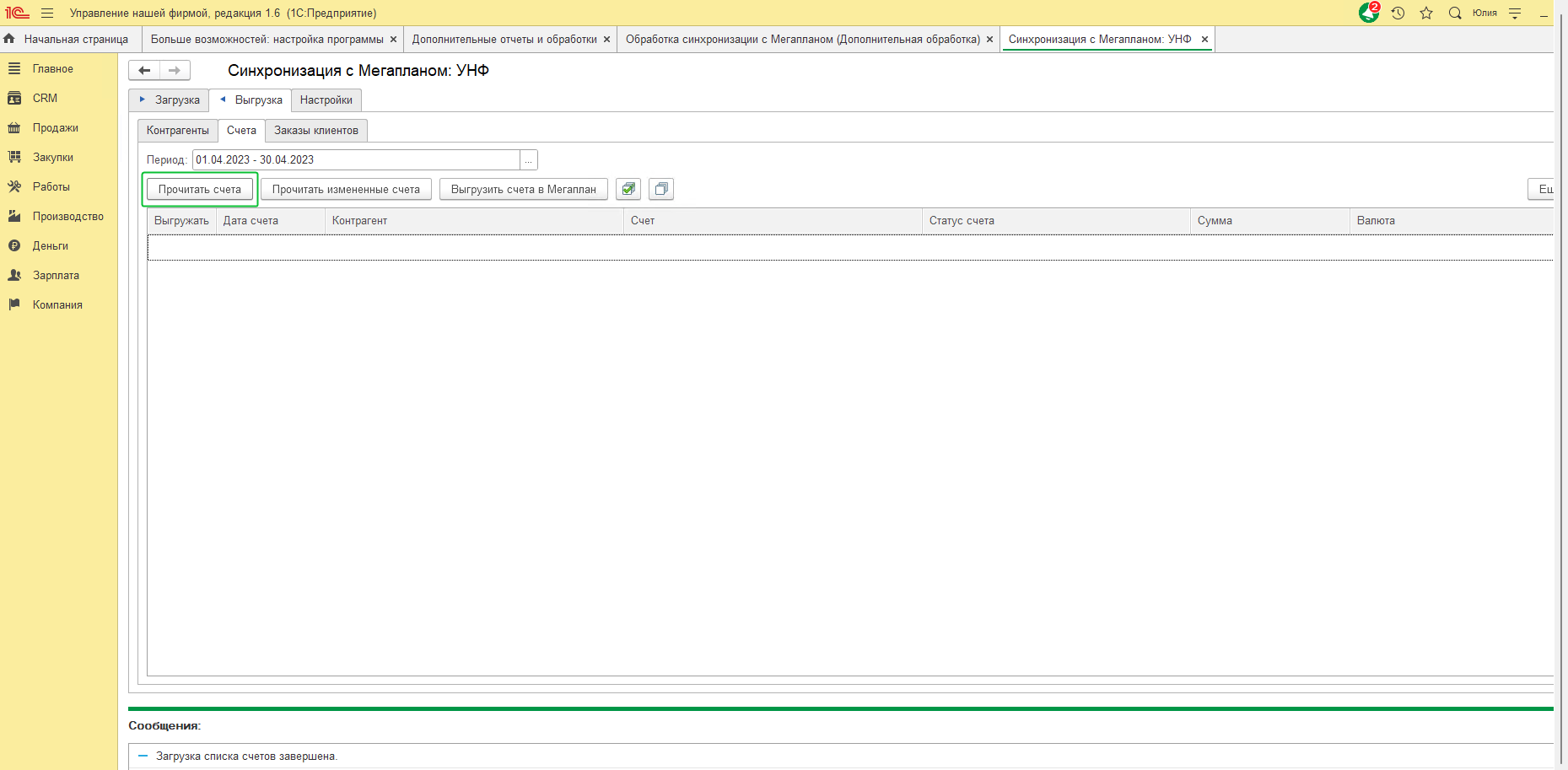Viewport: 1568px width, 770px height.
Task: Open Компания section in sidebar
Action: (57, 304)
